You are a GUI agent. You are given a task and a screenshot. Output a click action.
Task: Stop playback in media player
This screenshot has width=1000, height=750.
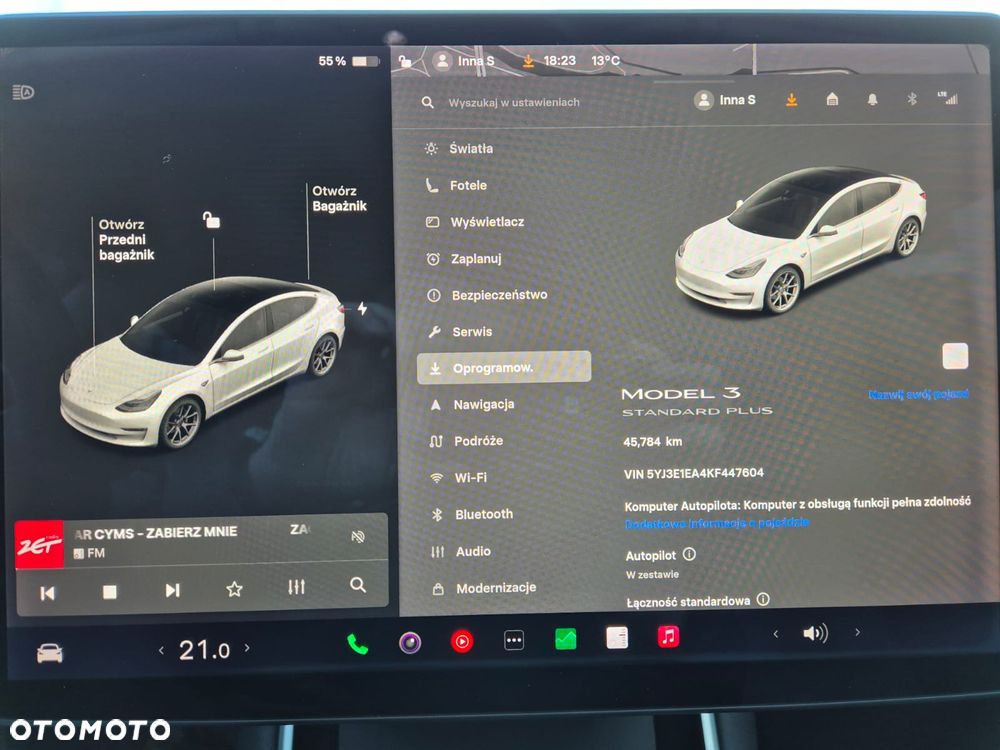[110, 592]
